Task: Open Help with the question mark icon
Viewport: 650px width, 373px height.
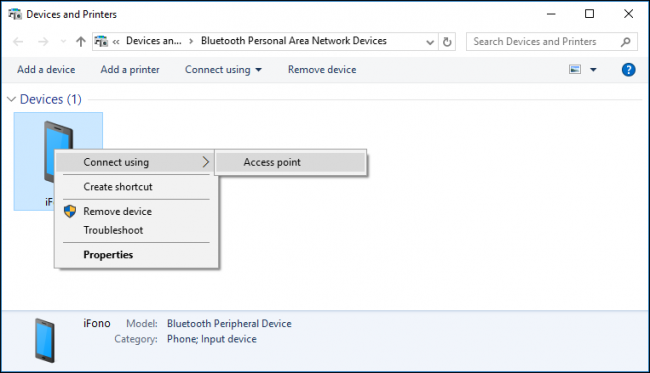Action: coord(628,70)
